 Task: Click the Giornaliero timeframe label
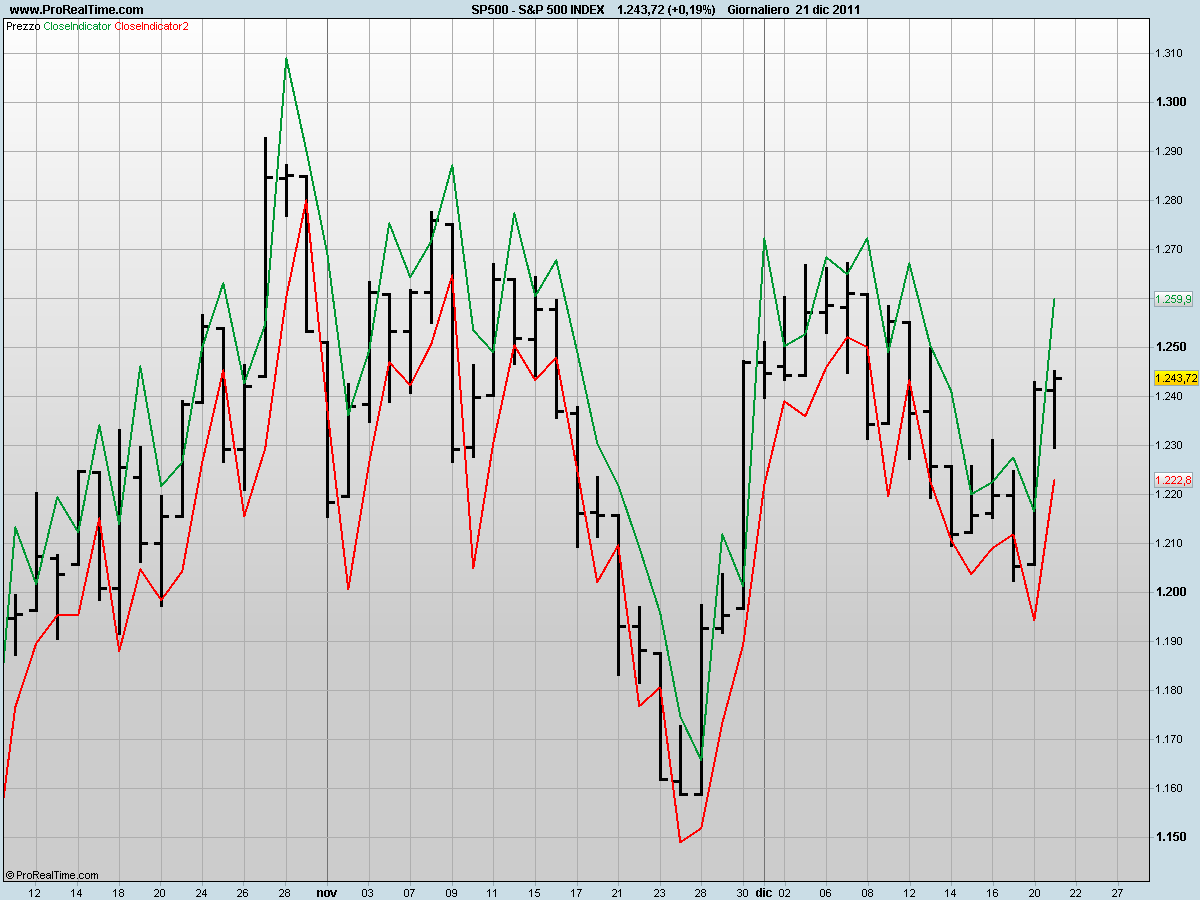point(759,9)
